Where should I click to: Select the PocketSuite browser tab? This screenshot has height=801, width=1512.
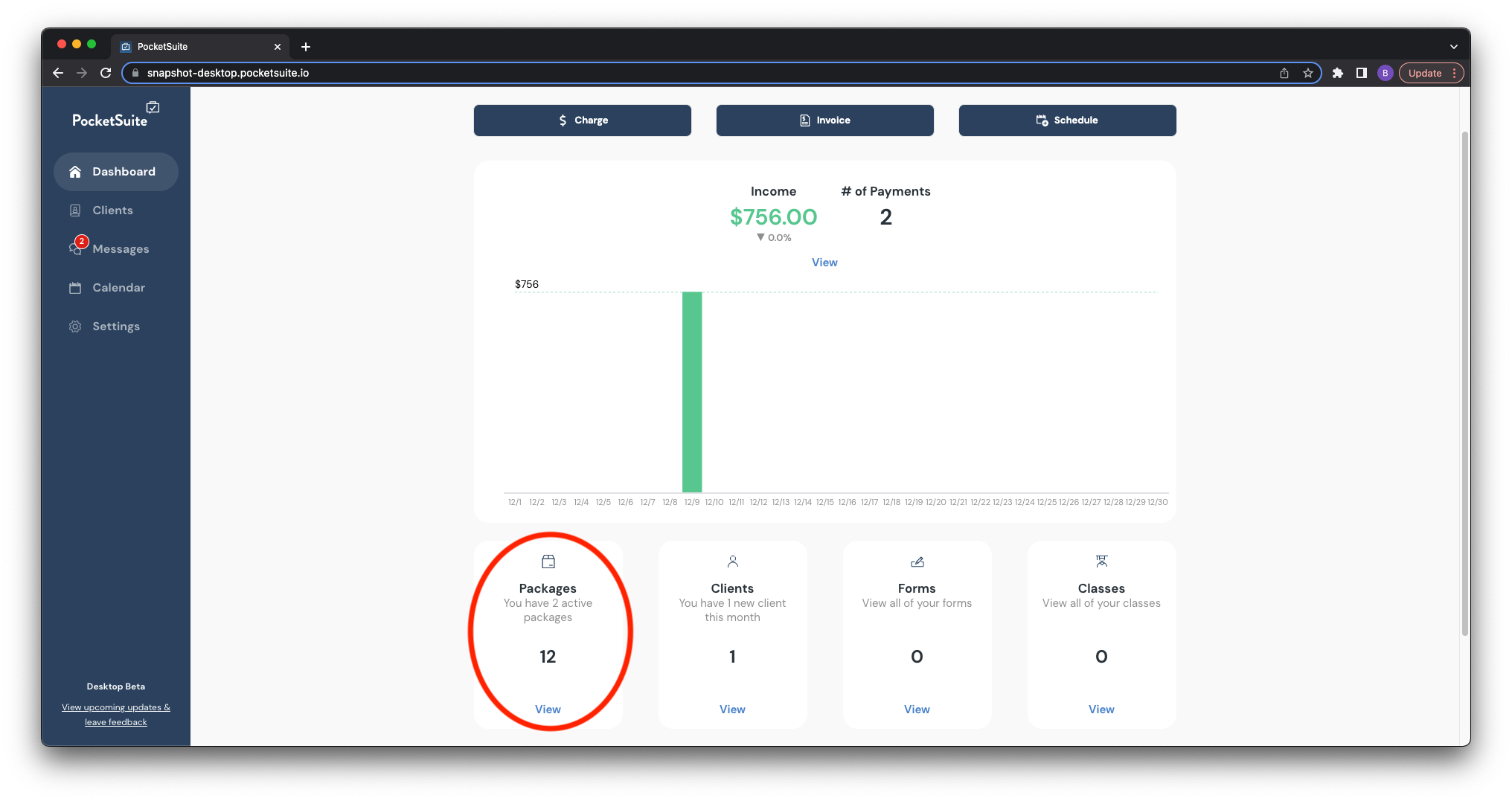coord(199,47)
